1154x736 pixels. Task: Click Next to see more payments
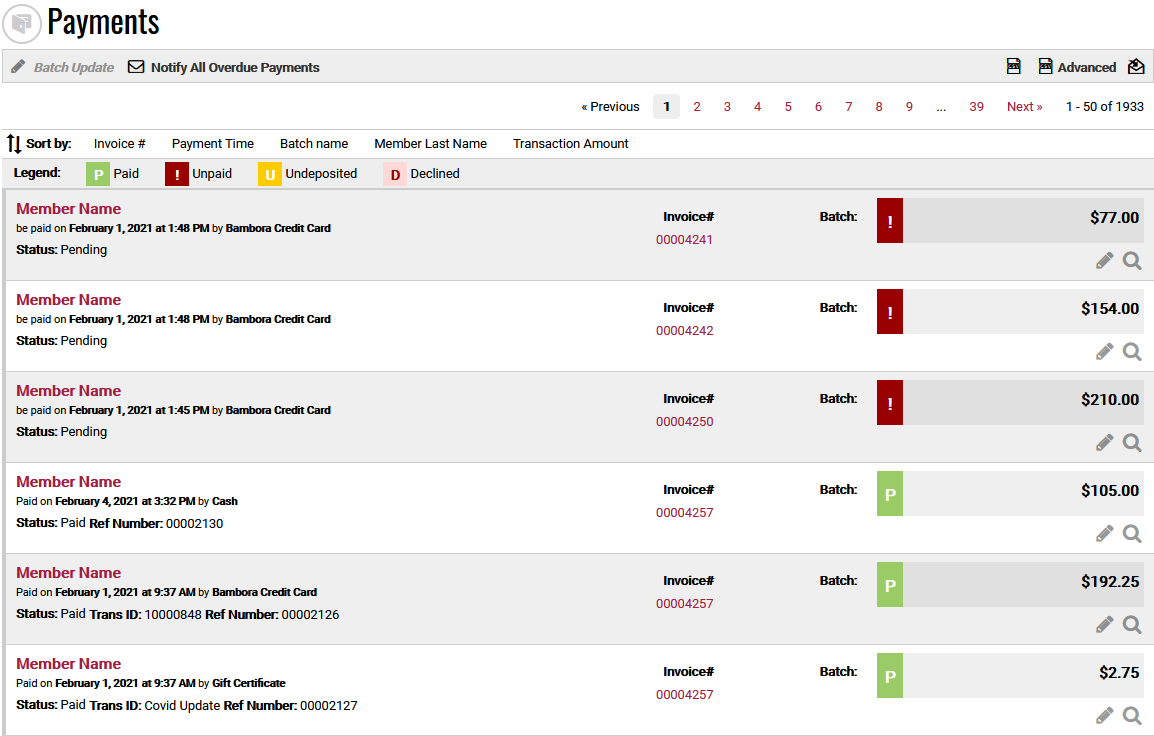(x=1024, y=106)
